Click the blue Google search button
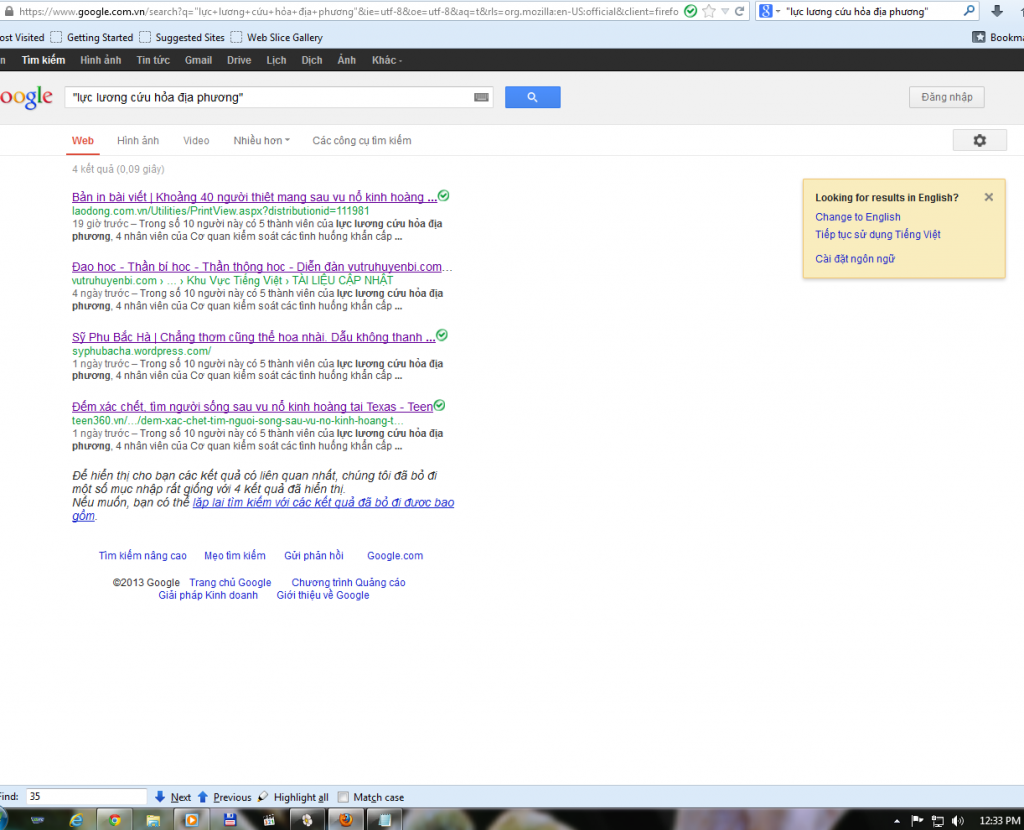This screenshot has width=1024, height=830. 532,97
